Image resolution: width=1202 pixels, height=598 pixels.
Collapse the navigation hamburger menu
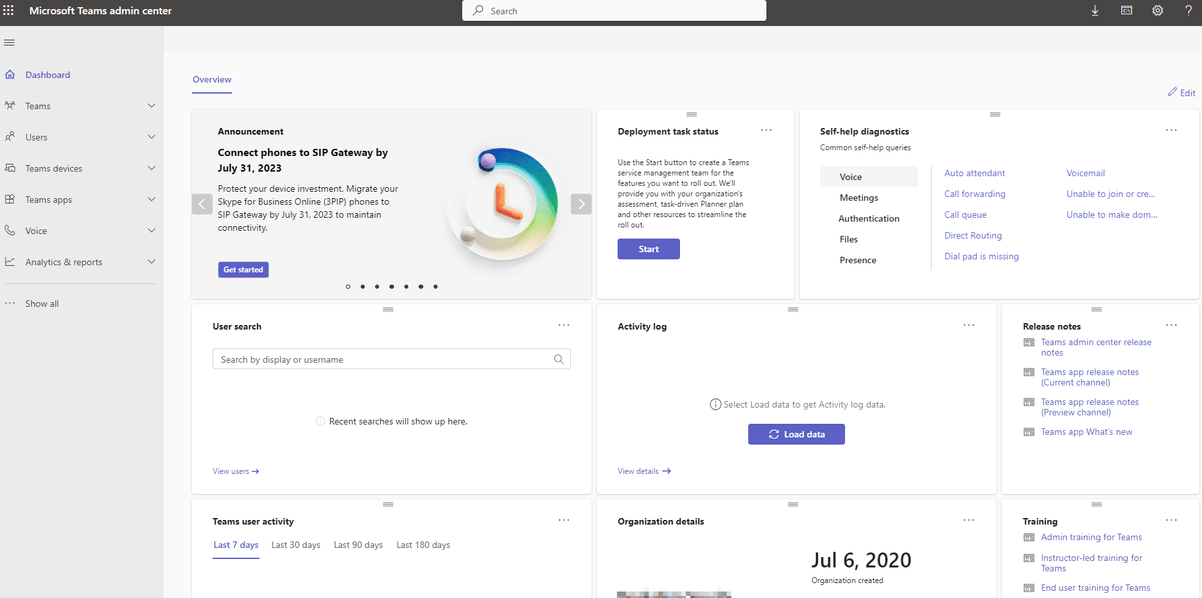tap(10, 43)
